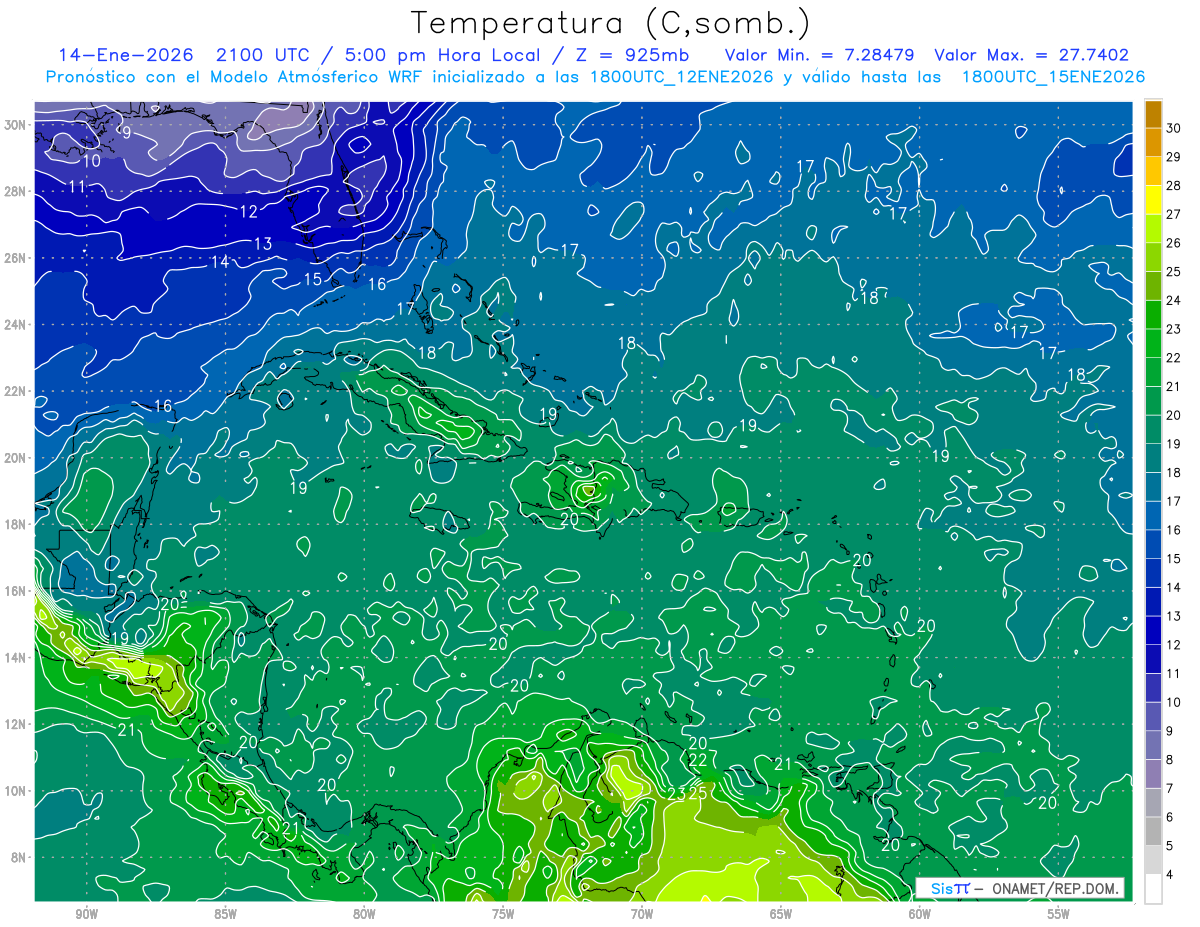Click the '20N' latitude axis label
The height and width of the screenshot is (927, 1200).
pos(17,458)
